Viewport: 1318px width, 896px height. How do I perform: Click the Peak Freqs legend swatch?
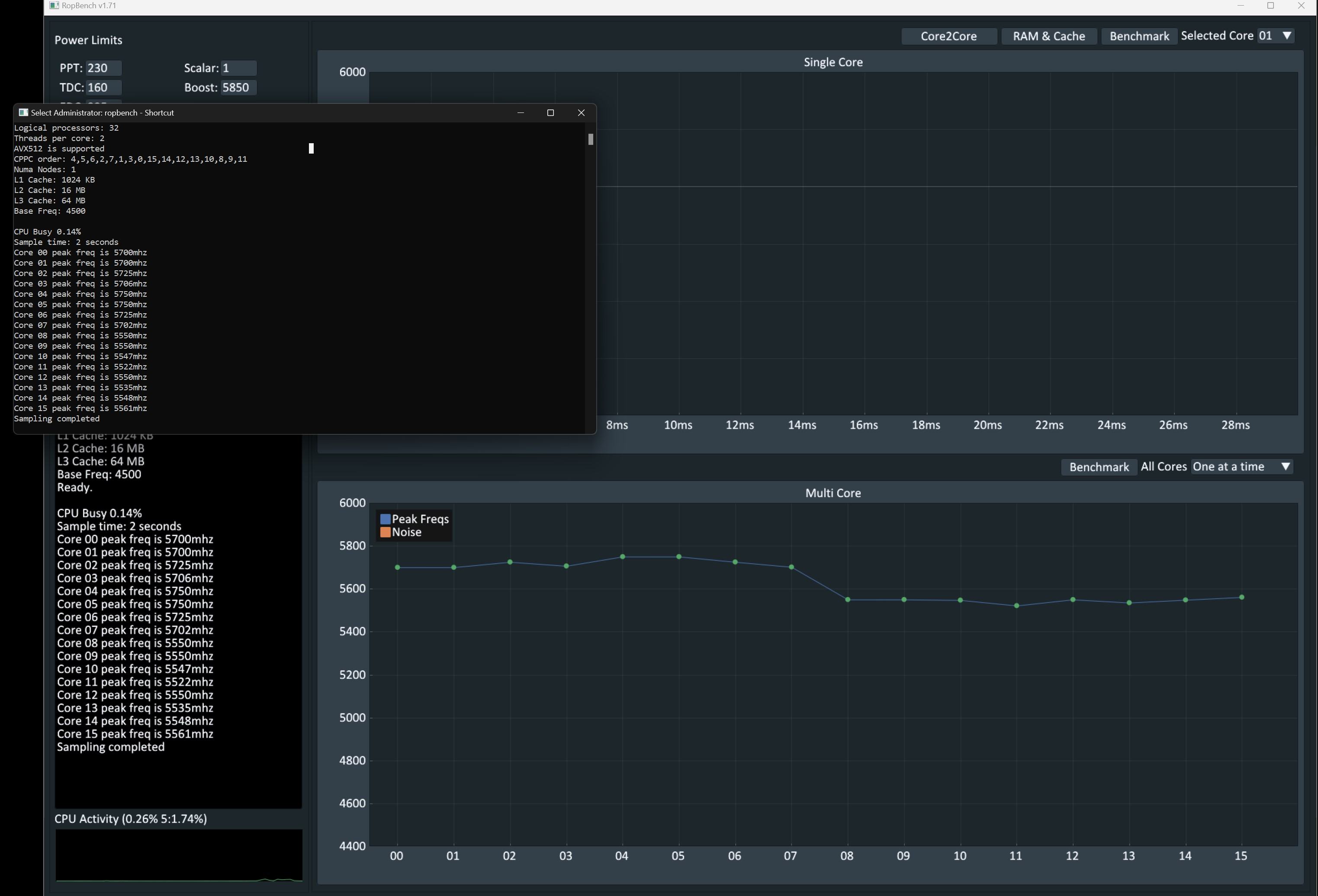coord(385,519)
